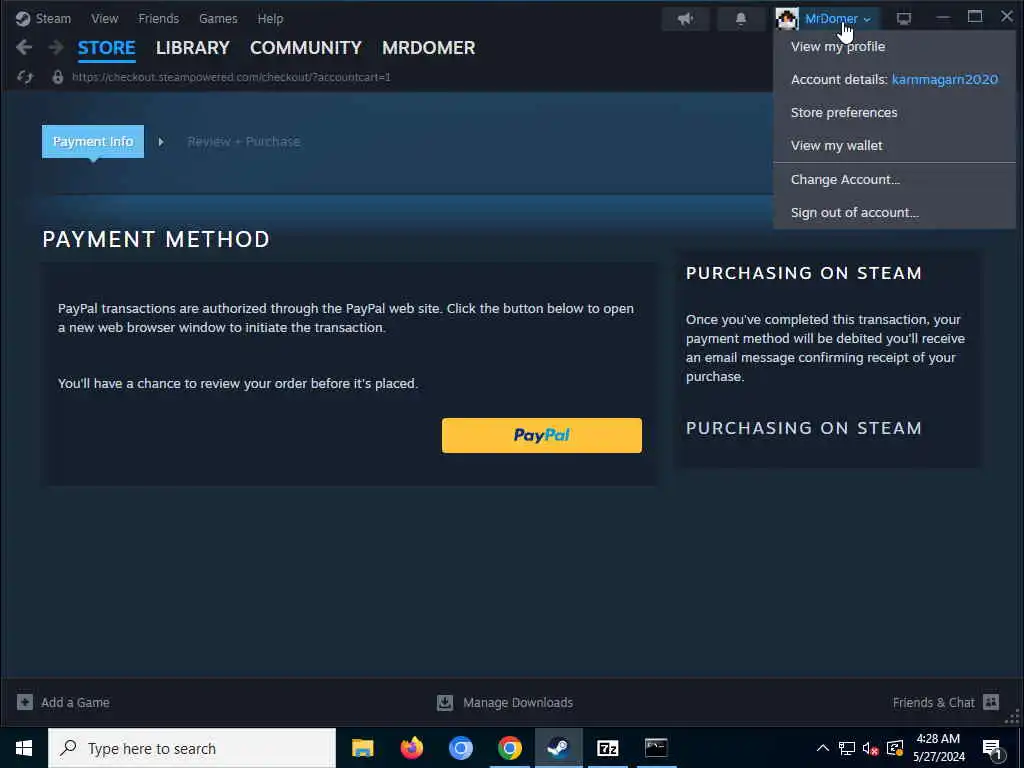Open the Friends menu
Viewport: 1024px width, 768px height.
(159, 18)
